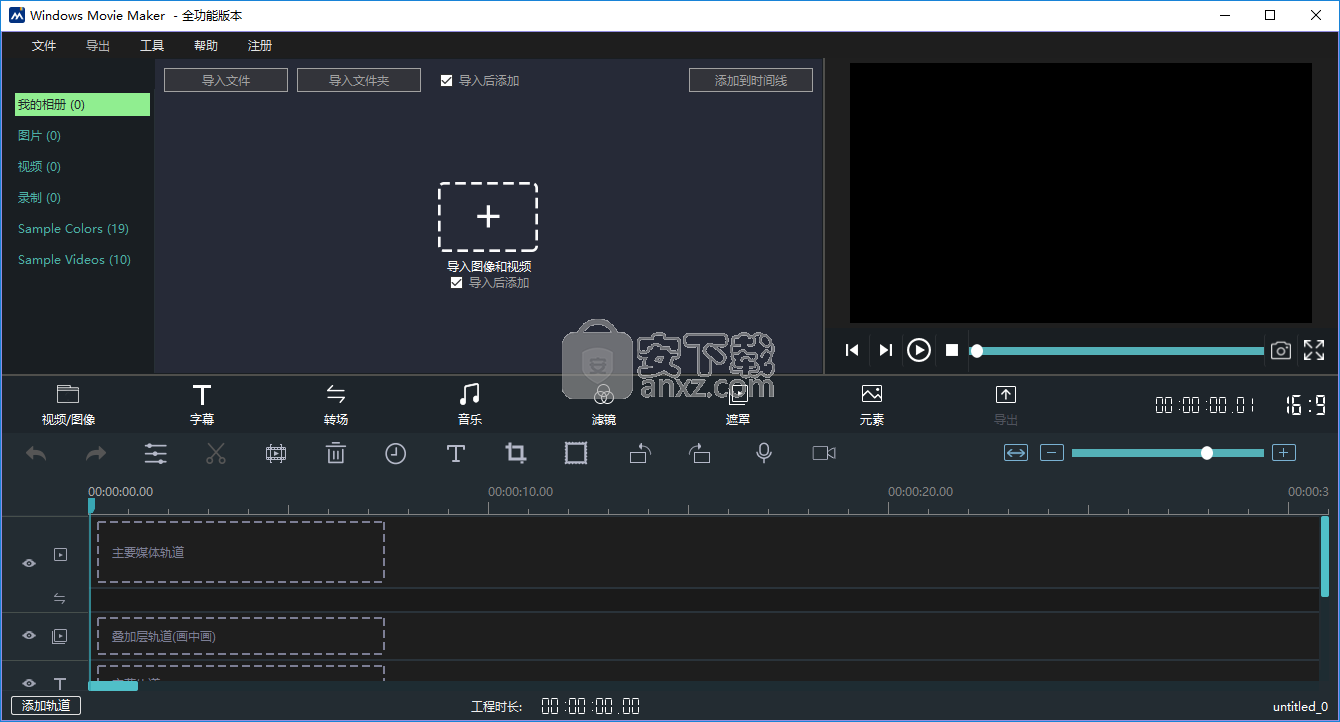
Task: Click the 16:9 aspect ratio display
Action: click(x=1306, y=405)
